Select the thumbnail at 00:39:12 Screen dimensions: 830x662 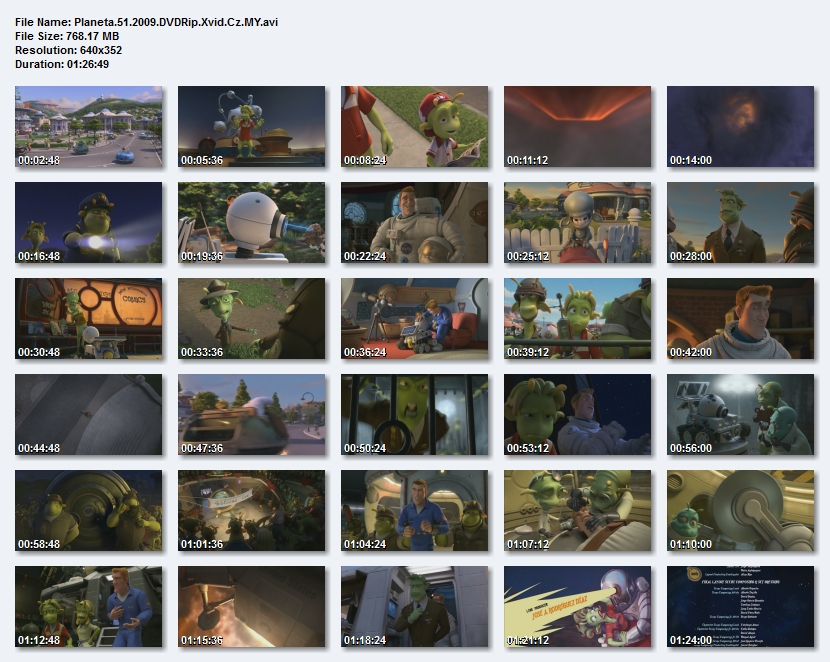click(578, 319)
